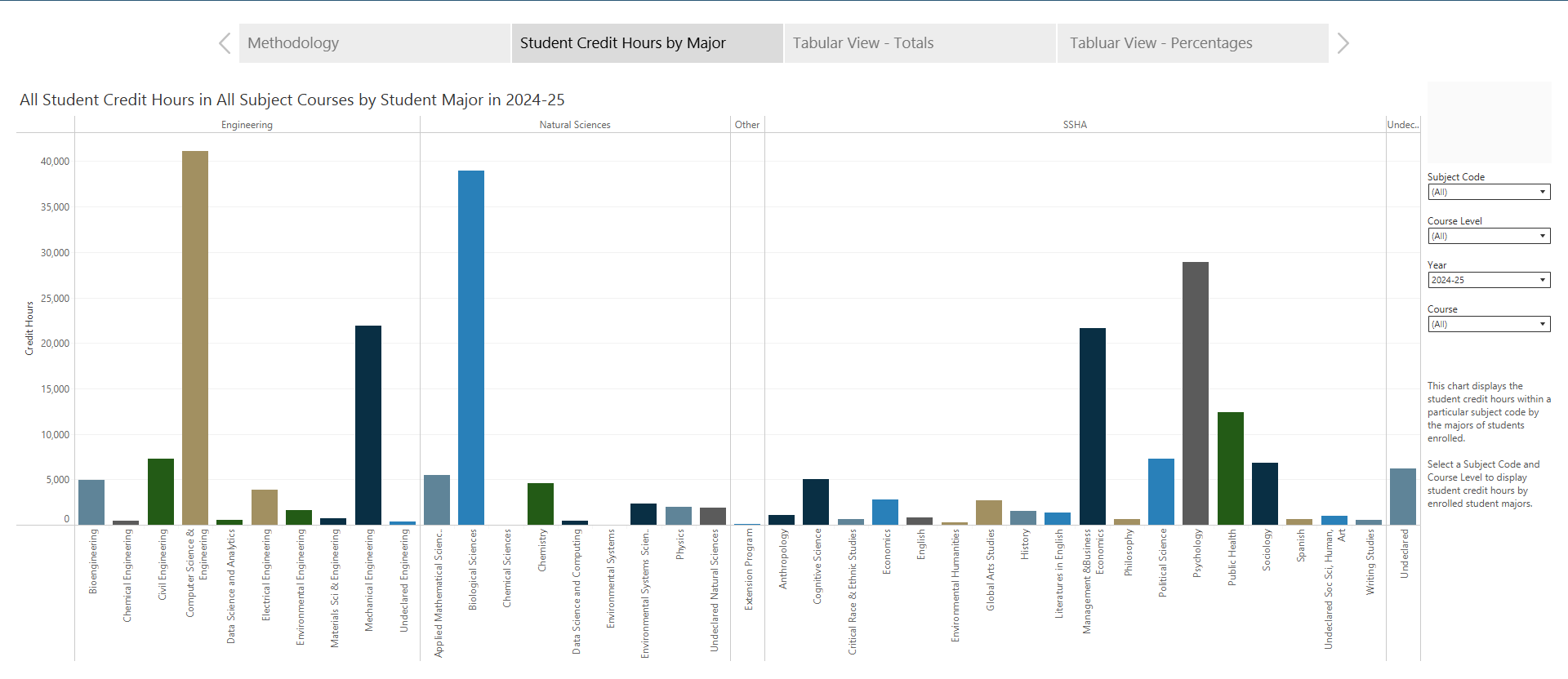Click the Sociology axis label

[x=1266, y=550]
